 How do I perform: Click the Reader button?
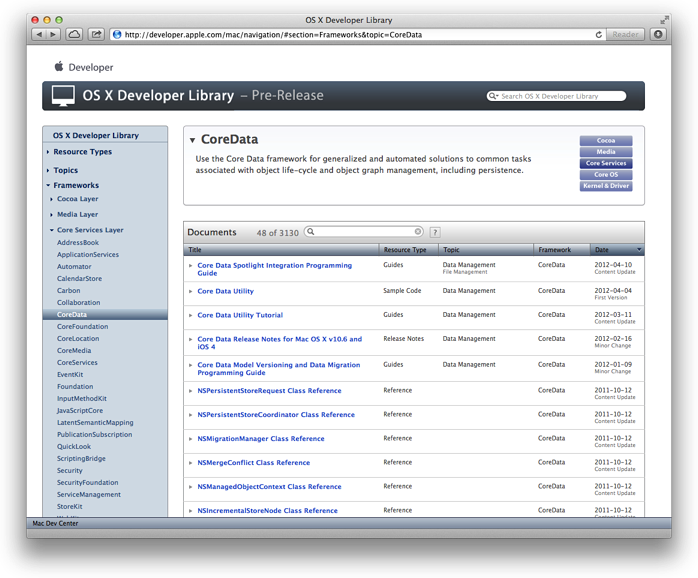[x=625, y=34]
